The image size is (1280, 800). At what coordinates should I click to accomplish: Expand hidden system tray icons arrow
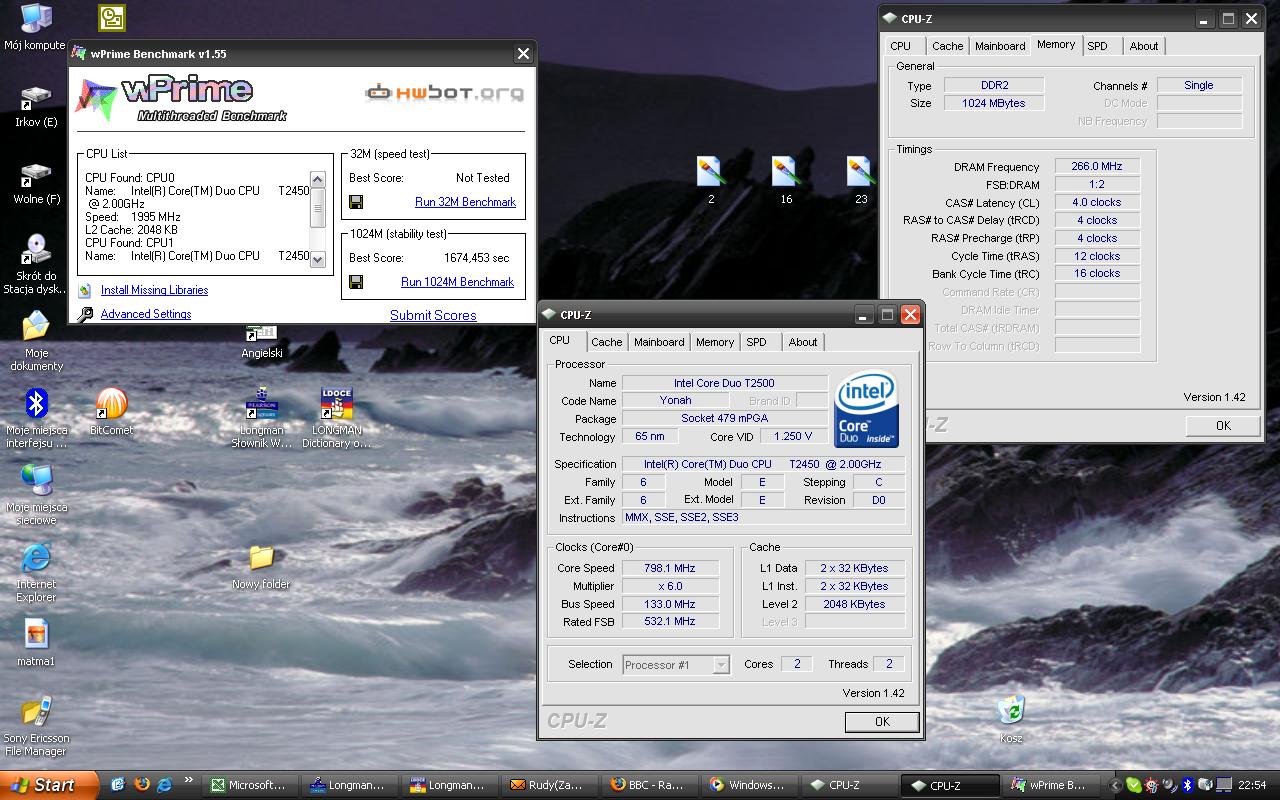click(1117, 785)
